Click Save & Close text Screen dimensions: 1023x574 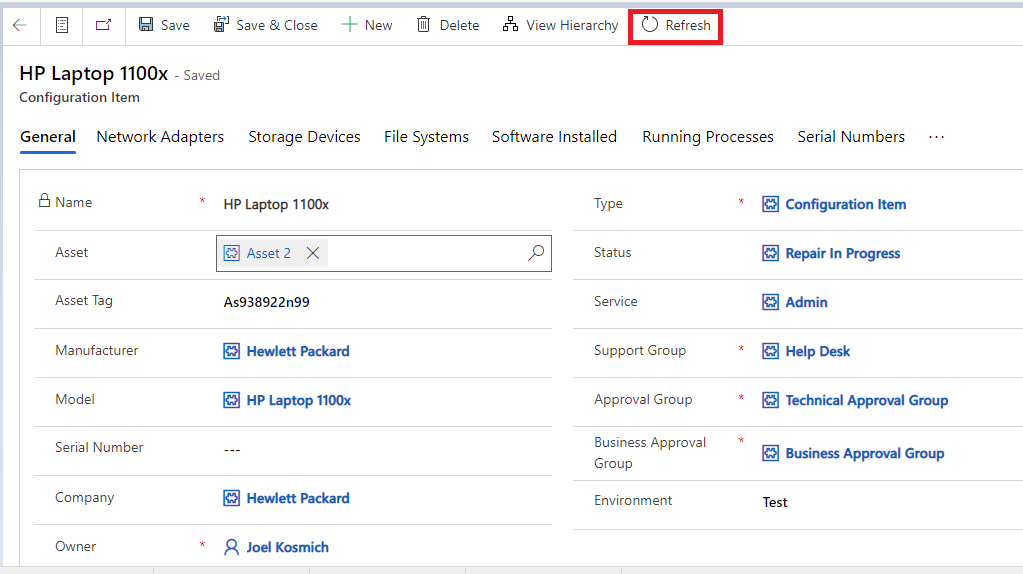tap(277, 25)
